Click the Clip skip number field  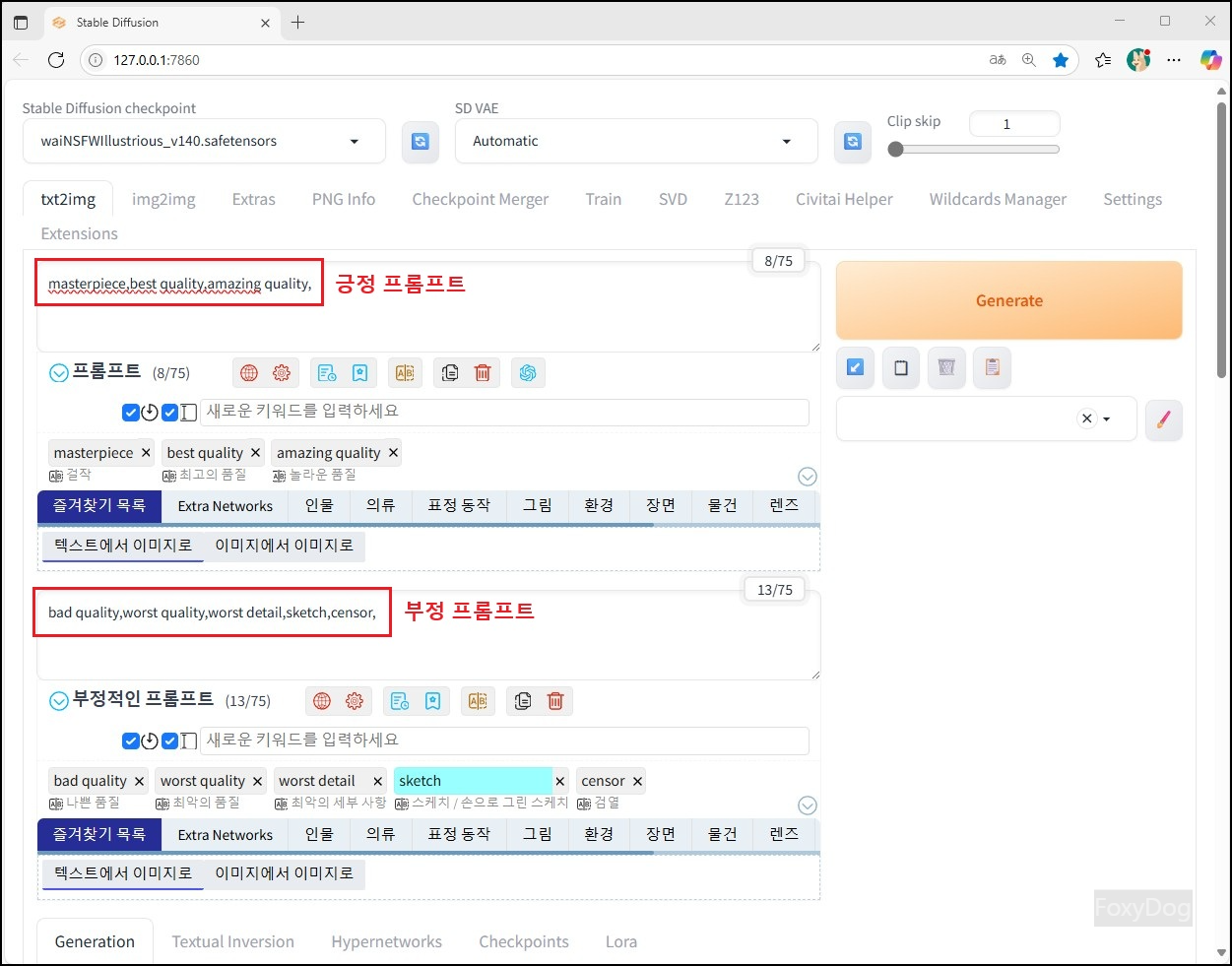pyautogui.click(x=1014, y=124)
